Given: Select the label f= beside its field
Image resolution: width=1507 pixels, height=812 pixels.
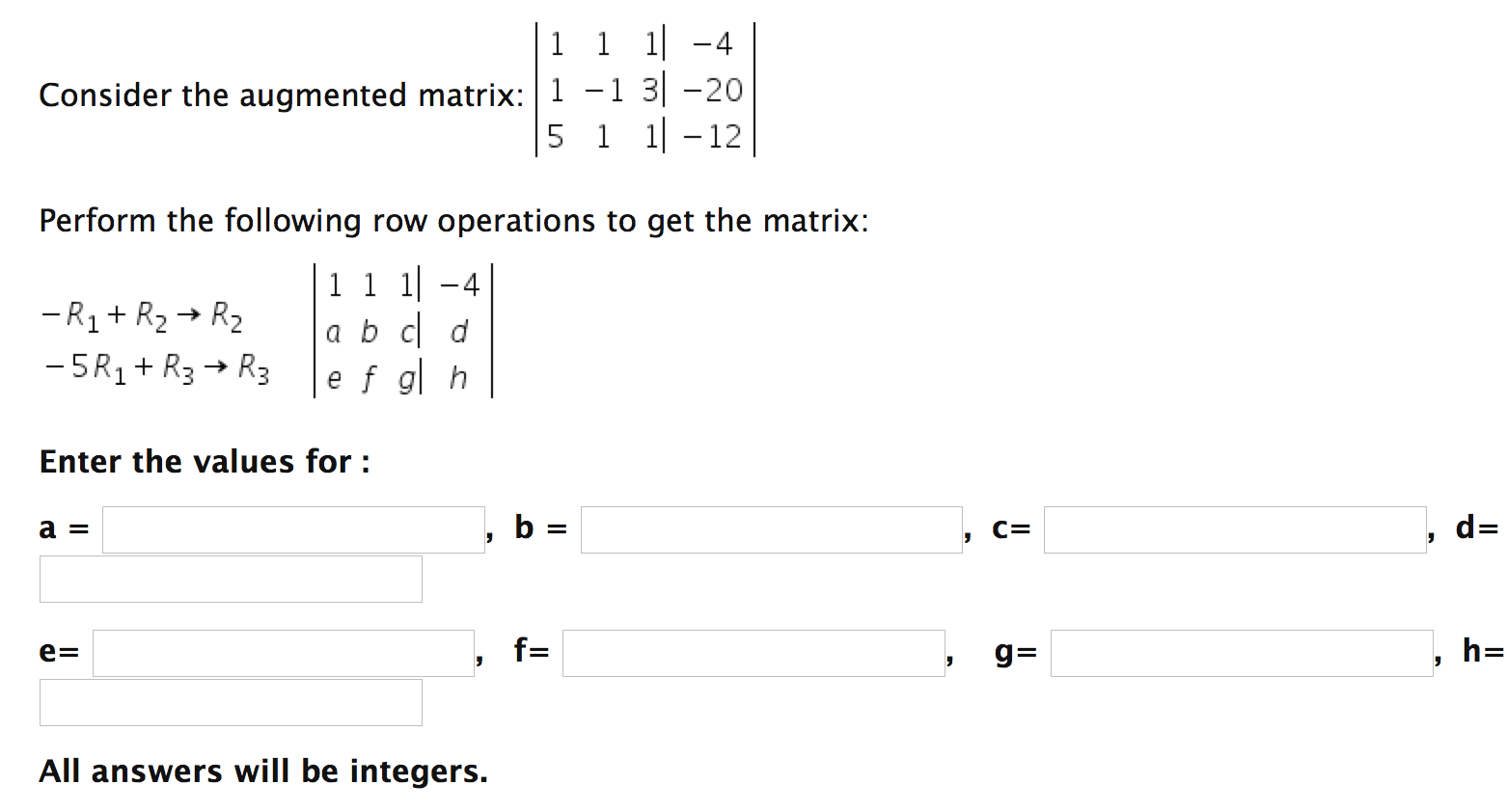Looking at the screenshot, I should tap(530, 652).
